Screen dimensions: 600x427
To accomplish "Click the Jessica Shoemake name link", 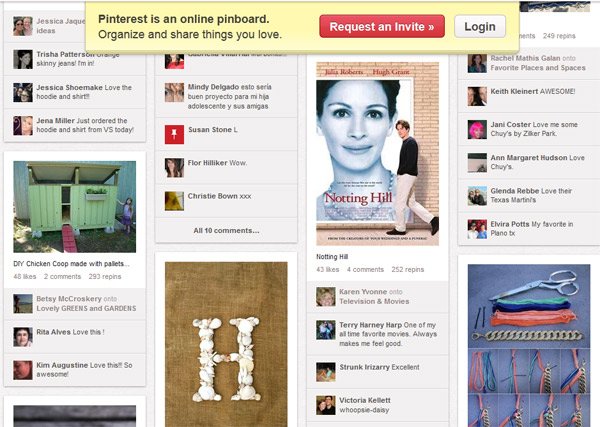I will (x=69, y=87).
